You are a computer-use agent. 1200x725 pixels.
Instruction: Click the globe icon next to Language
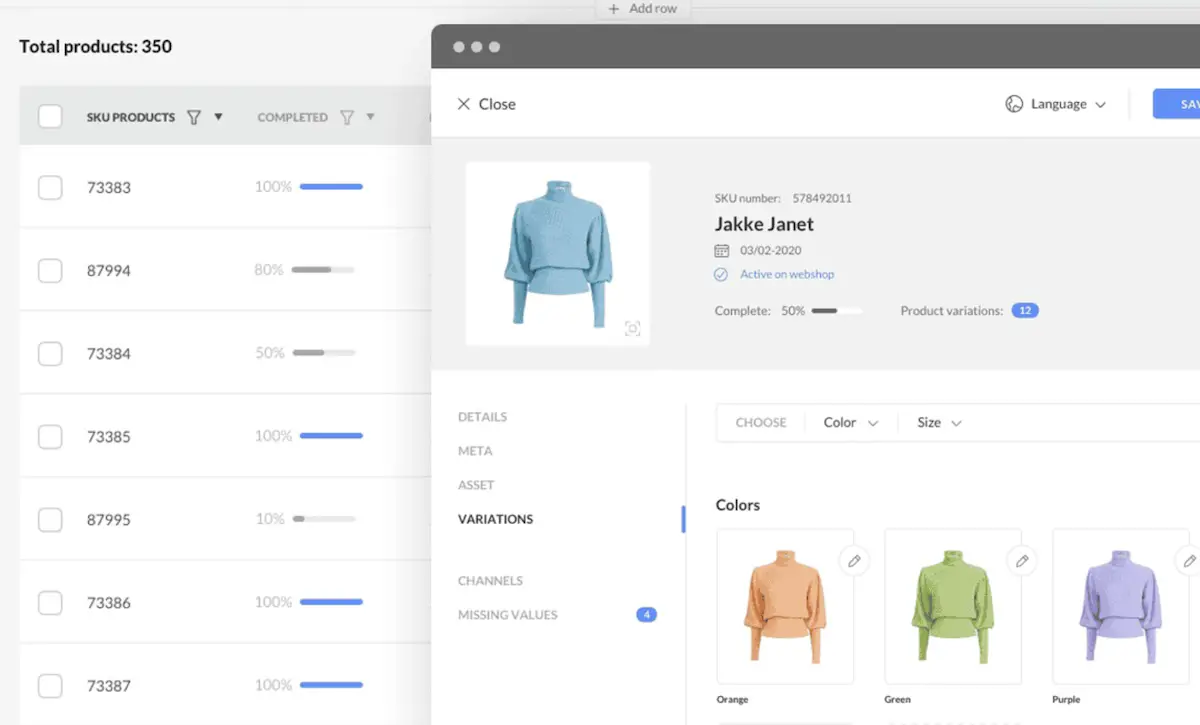(x=1014, y=104)
